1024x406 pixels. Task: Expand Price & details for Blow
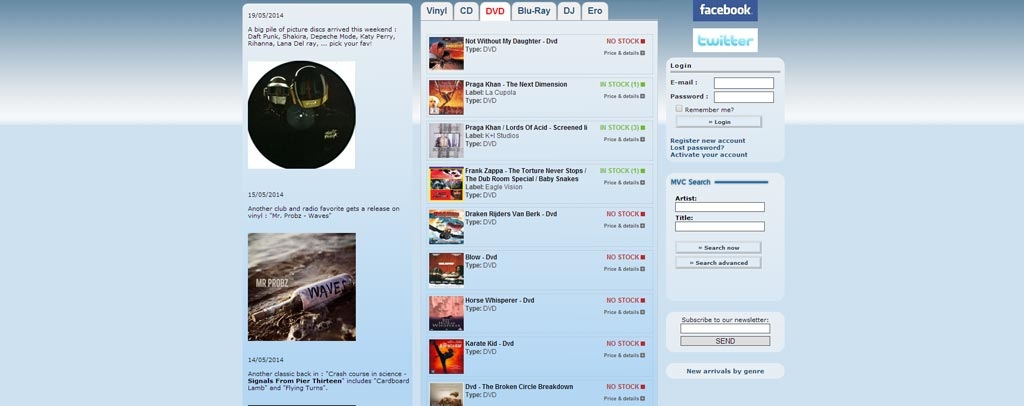point(624,268)
